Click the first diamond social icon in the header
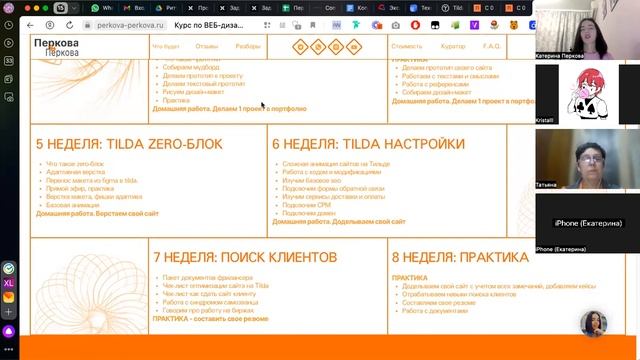The height and width of the screenshot is (360, 640). (x=300, y=47)
